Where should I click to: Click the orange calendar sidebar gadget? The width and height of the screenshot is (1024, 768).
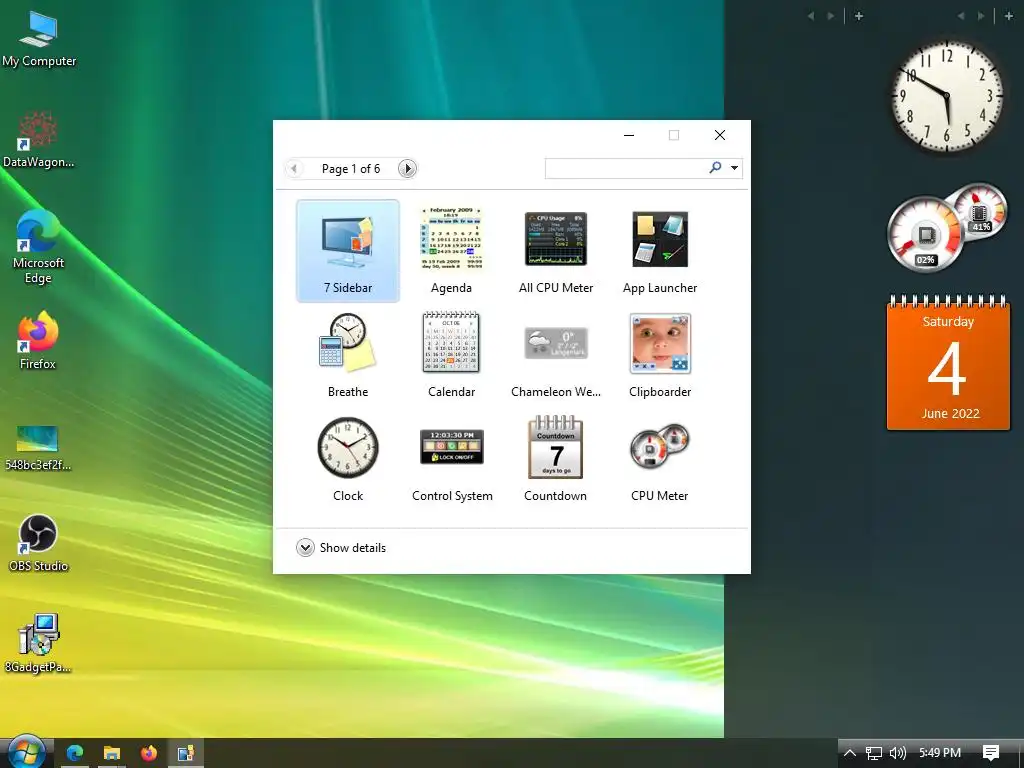[948, 362]
